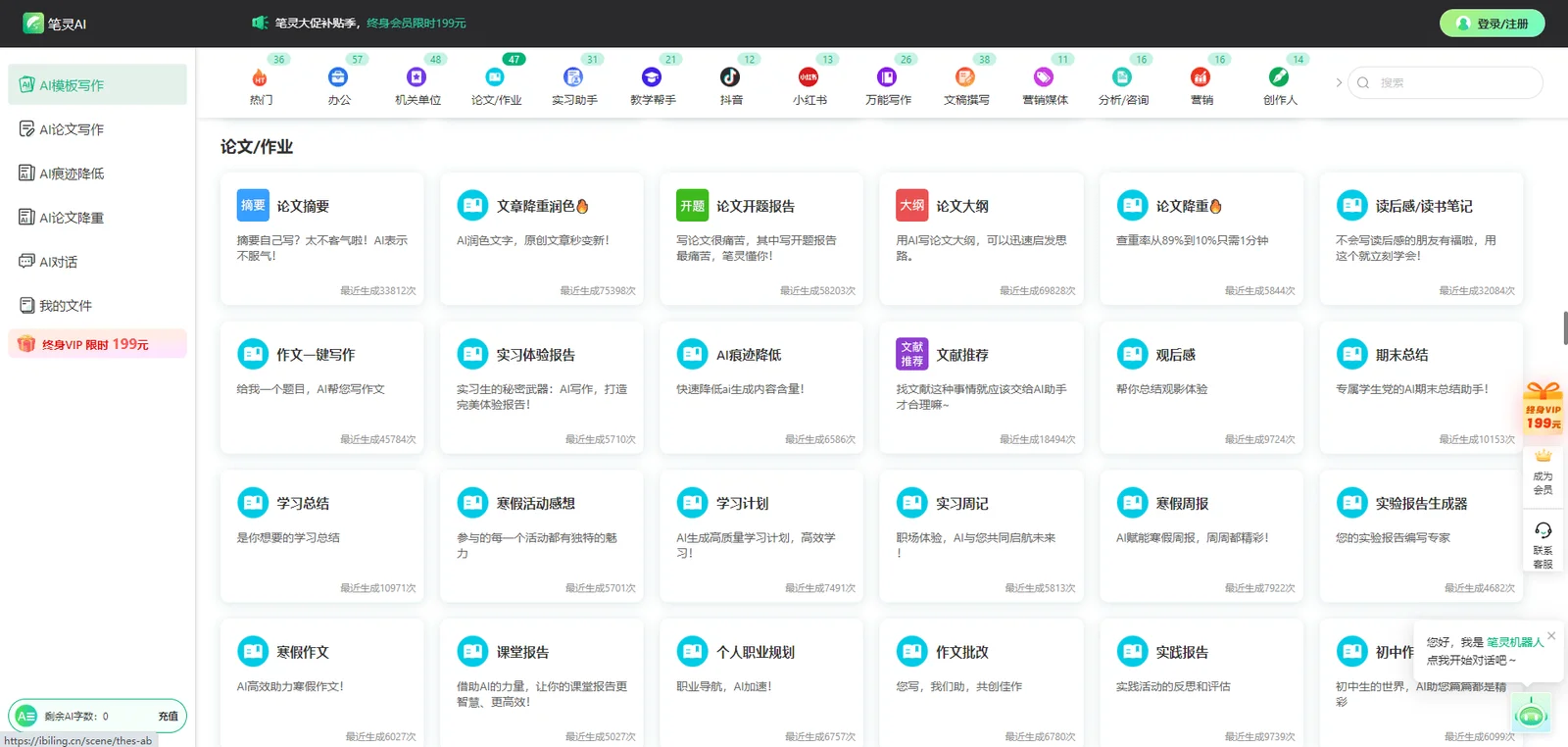Open the 作文批改 template
1568x747 pixels.
[982, 683]
